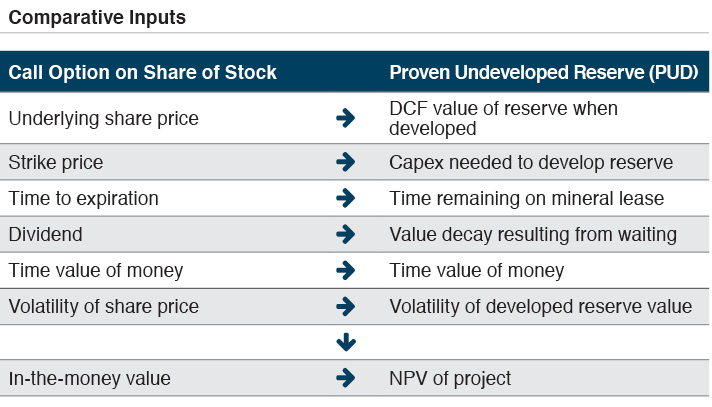Click Volatility of developed reserve value
Image resolution: width=712 pixels, height=407 pixels.
point(541,306)
